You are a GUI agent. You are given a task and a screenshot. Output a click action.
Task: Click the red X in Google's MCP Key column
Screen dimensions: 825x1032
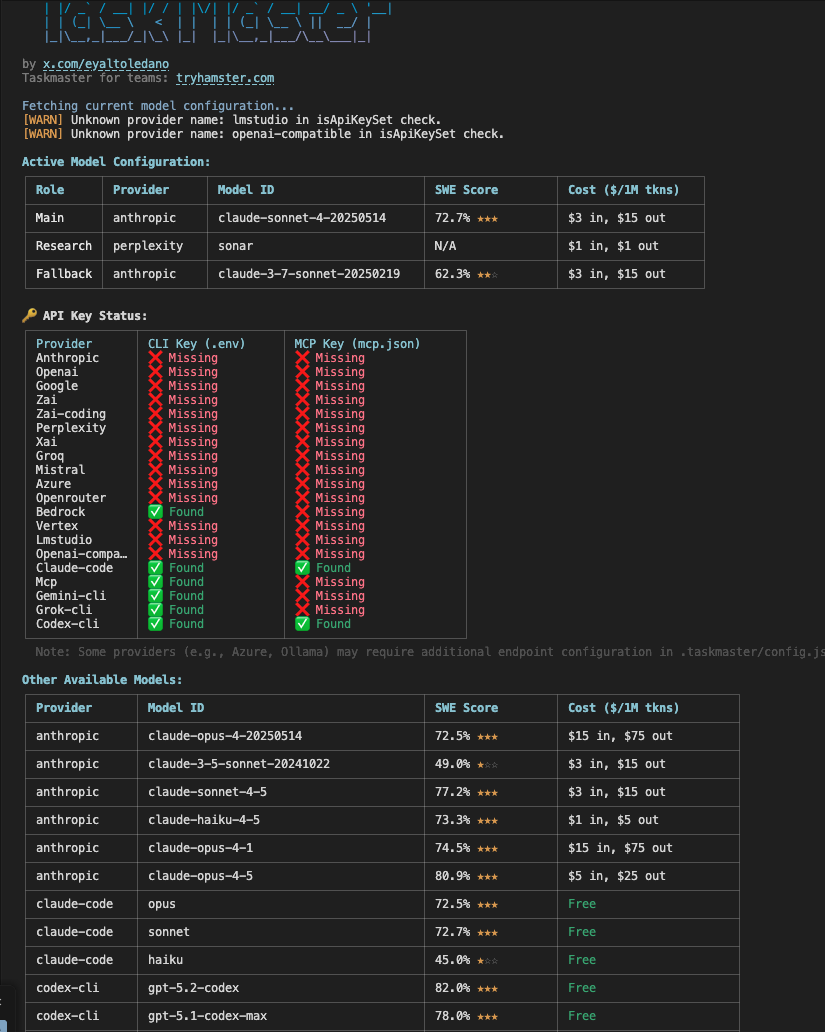click(302, 386)
